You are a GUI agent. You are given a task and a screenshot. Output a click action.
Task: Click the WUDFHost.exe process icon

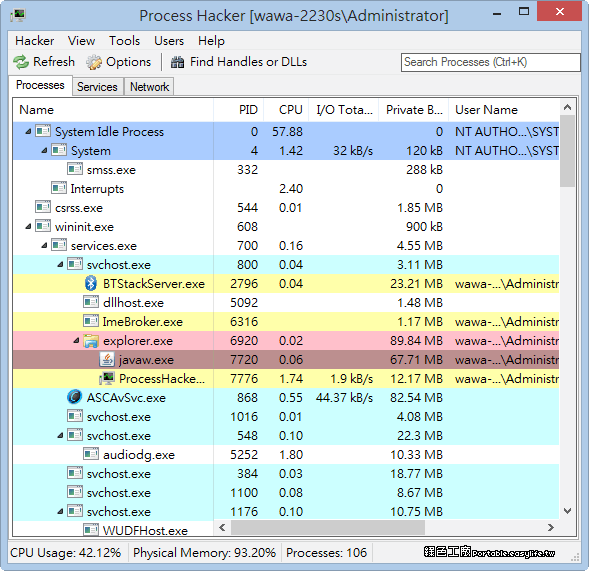91,530
